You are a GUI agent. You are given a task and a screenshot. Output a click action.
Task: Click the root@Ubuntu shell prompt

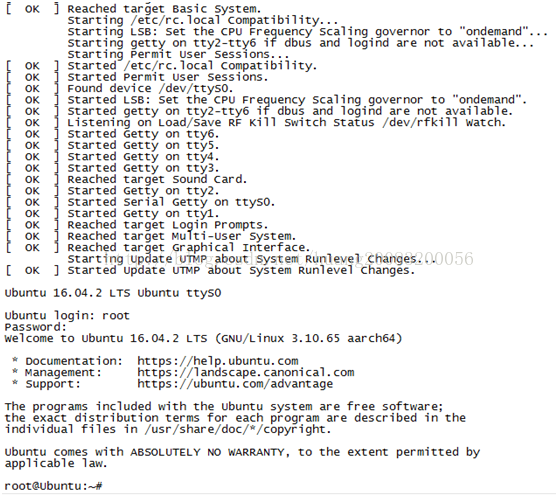pos(54,486)
